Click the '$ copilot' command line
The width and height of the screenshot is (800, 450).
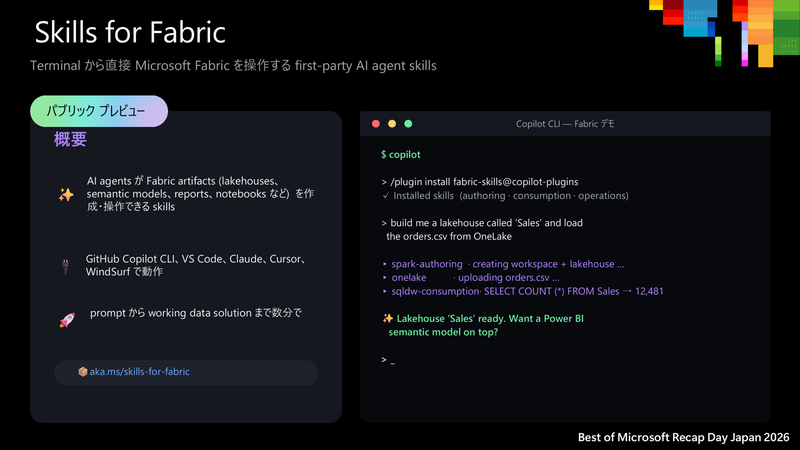(401, 155)
